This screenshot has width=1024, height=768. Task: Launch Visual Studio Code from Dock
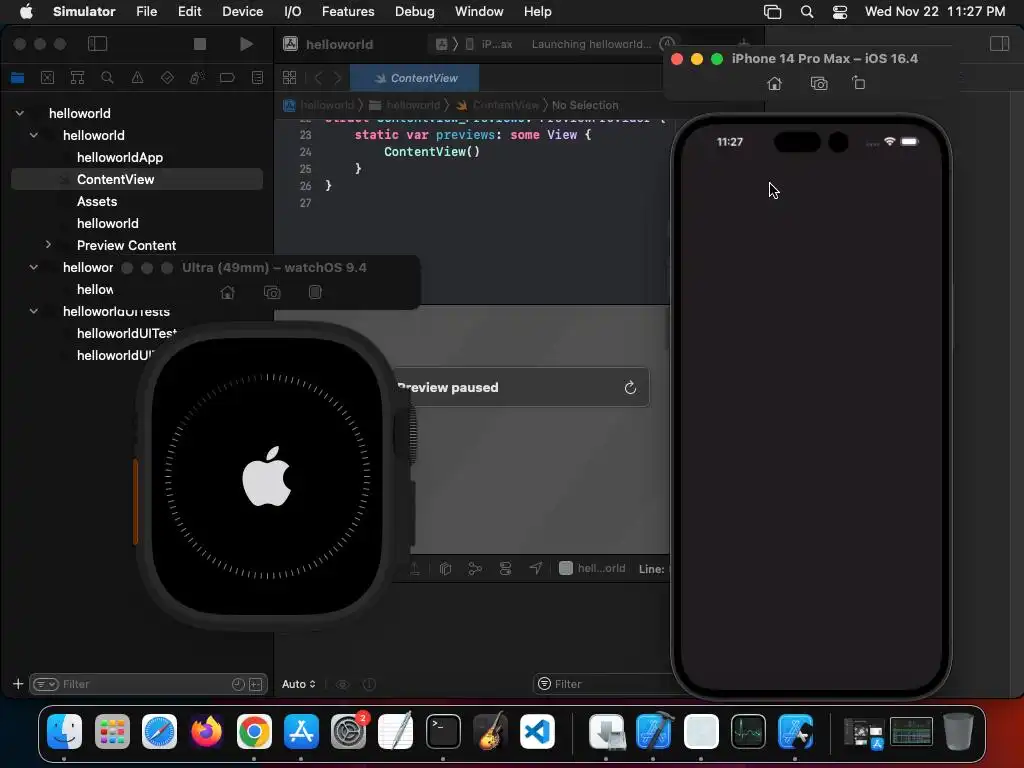point(537,731)
